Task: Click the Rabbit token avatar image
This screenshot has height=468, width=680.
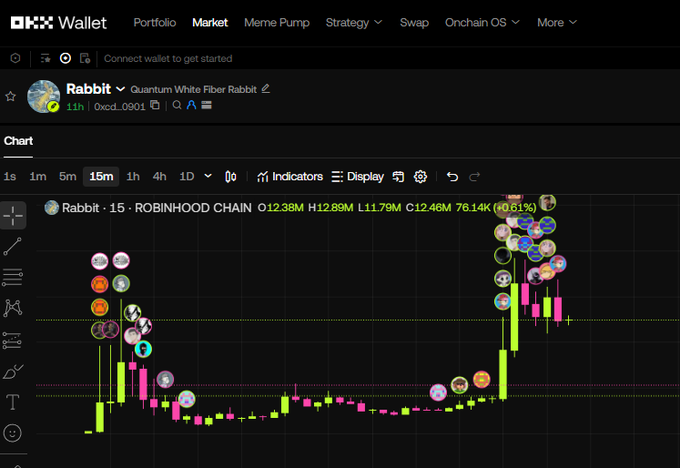Action: tap(43, 96)
